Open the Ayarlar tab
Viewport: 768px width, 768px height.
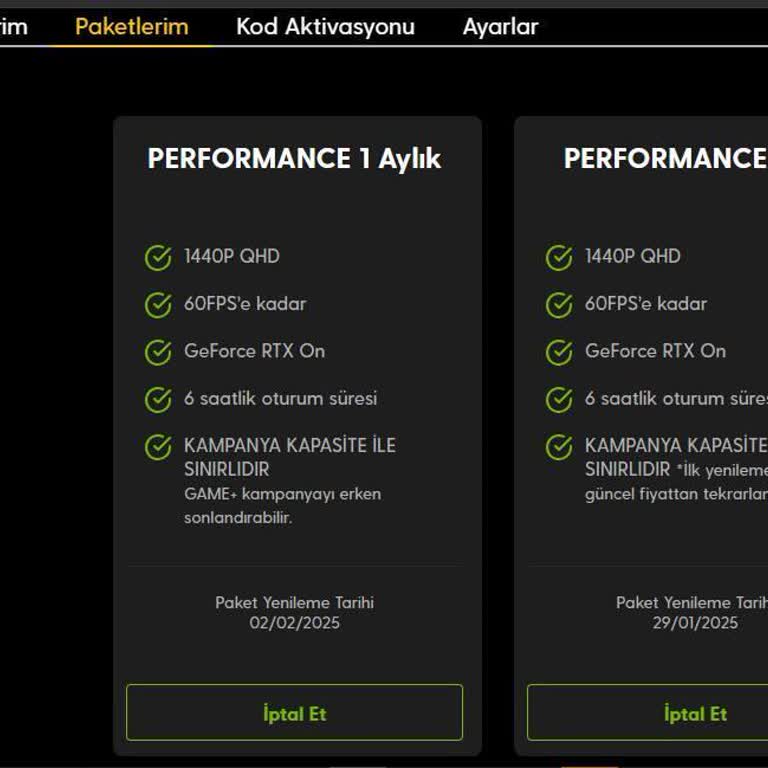pos(500,27)
